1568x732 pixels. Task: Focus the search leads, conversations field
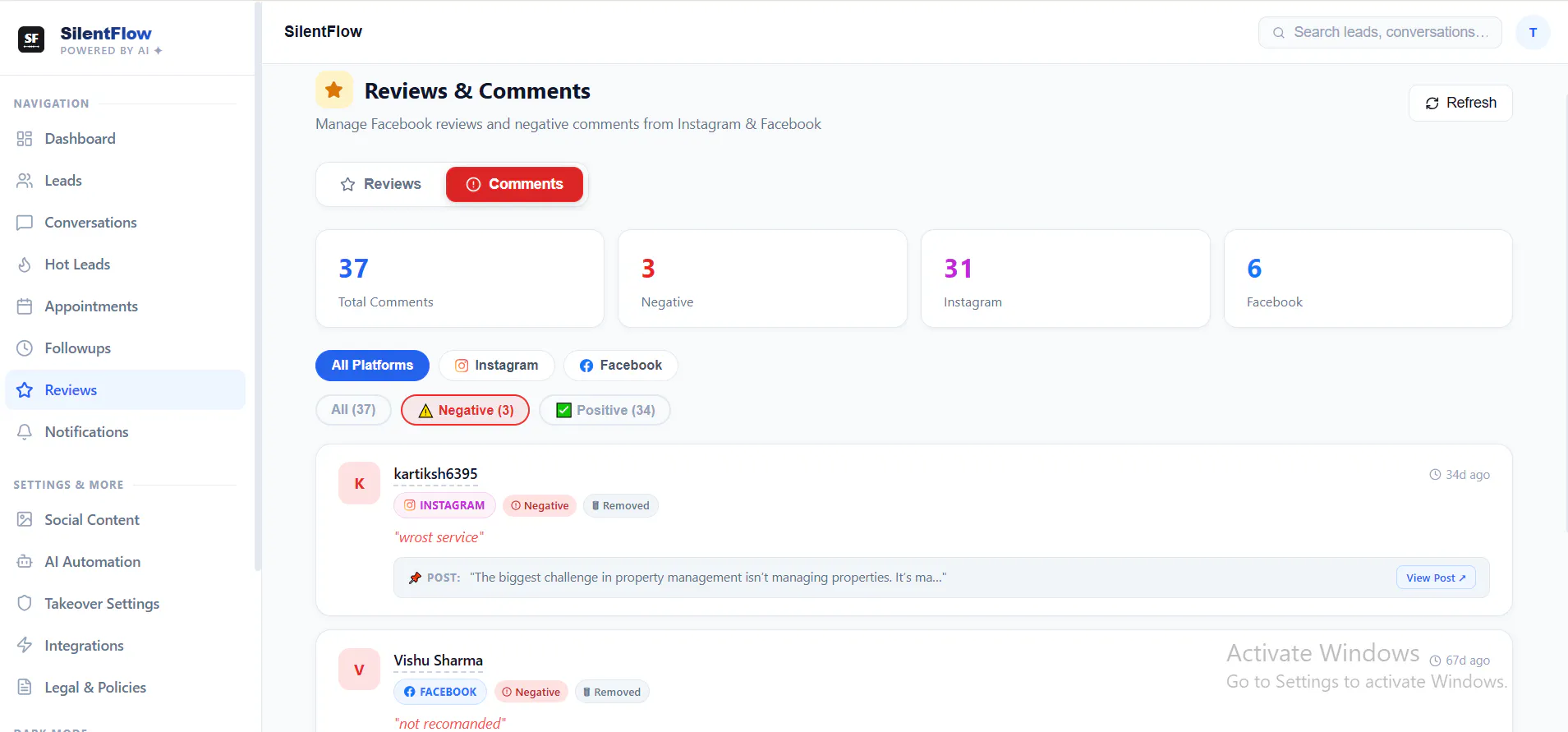1380,33
